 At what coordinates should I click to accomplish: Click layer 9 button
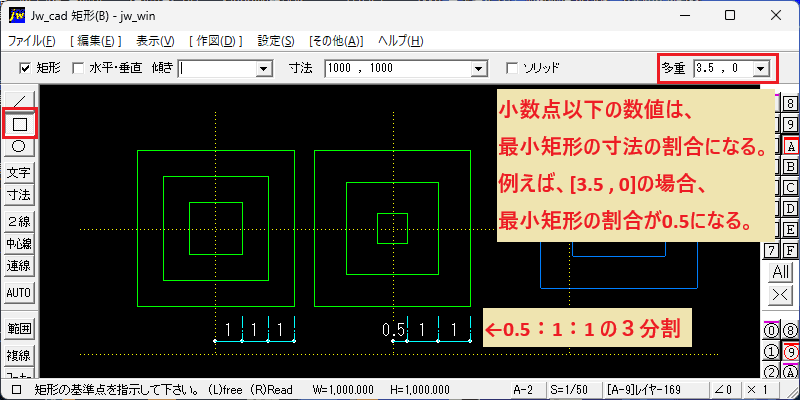(x=791, y=125)
